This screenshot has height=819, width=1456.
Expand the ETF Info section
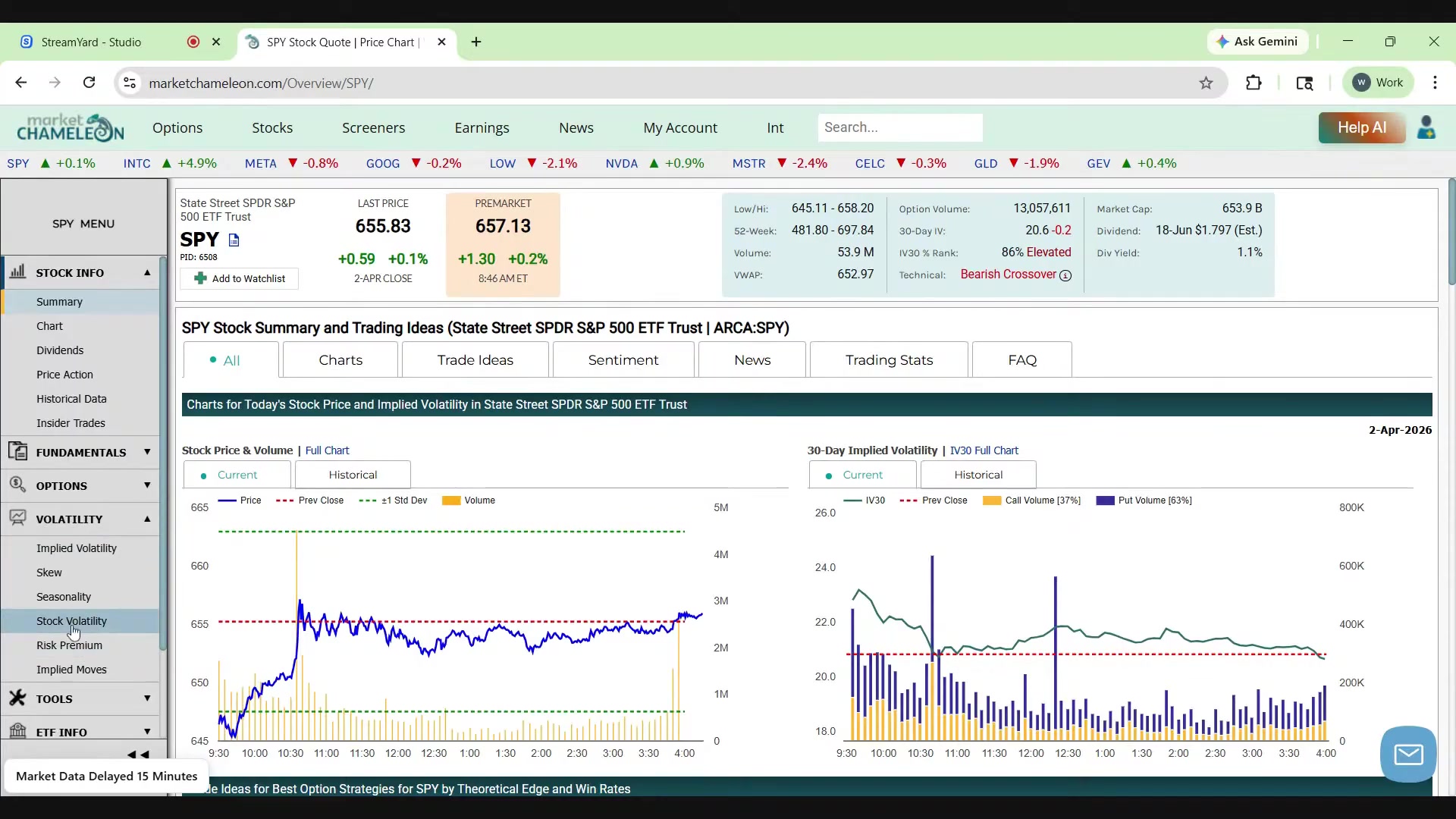(x=147, y=732)
